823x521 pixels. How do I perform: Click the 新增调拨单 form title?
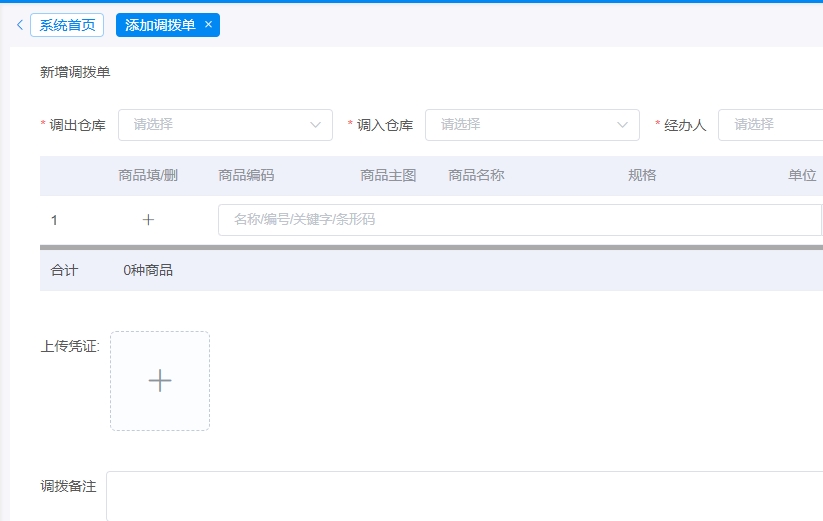[75, 72]
